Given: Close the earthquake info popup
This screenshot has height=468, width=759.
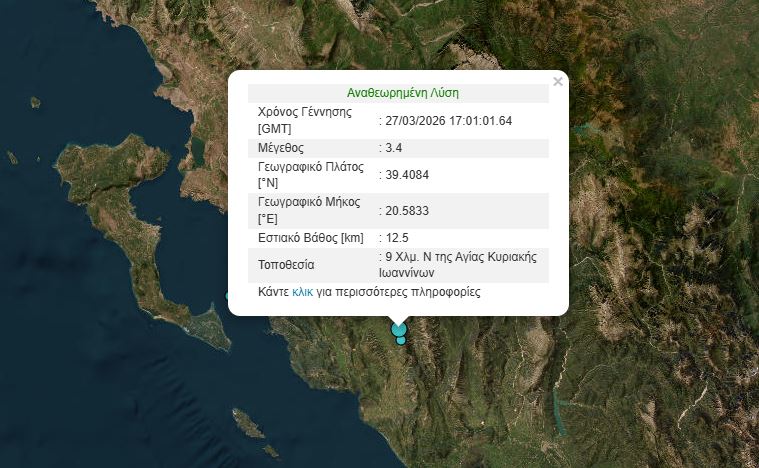Looking at the screenshot, I should [x=557, y=82].
